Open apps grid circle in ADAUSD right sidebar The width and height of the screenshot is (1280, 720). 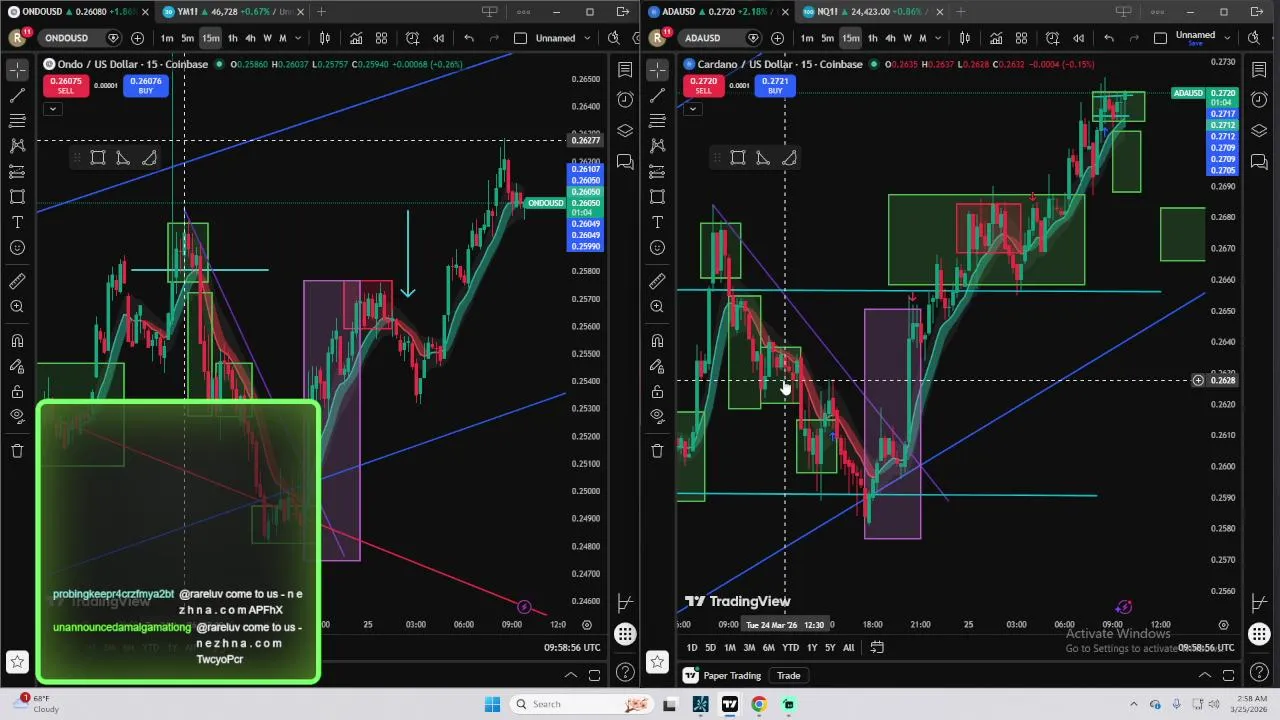1259,634
